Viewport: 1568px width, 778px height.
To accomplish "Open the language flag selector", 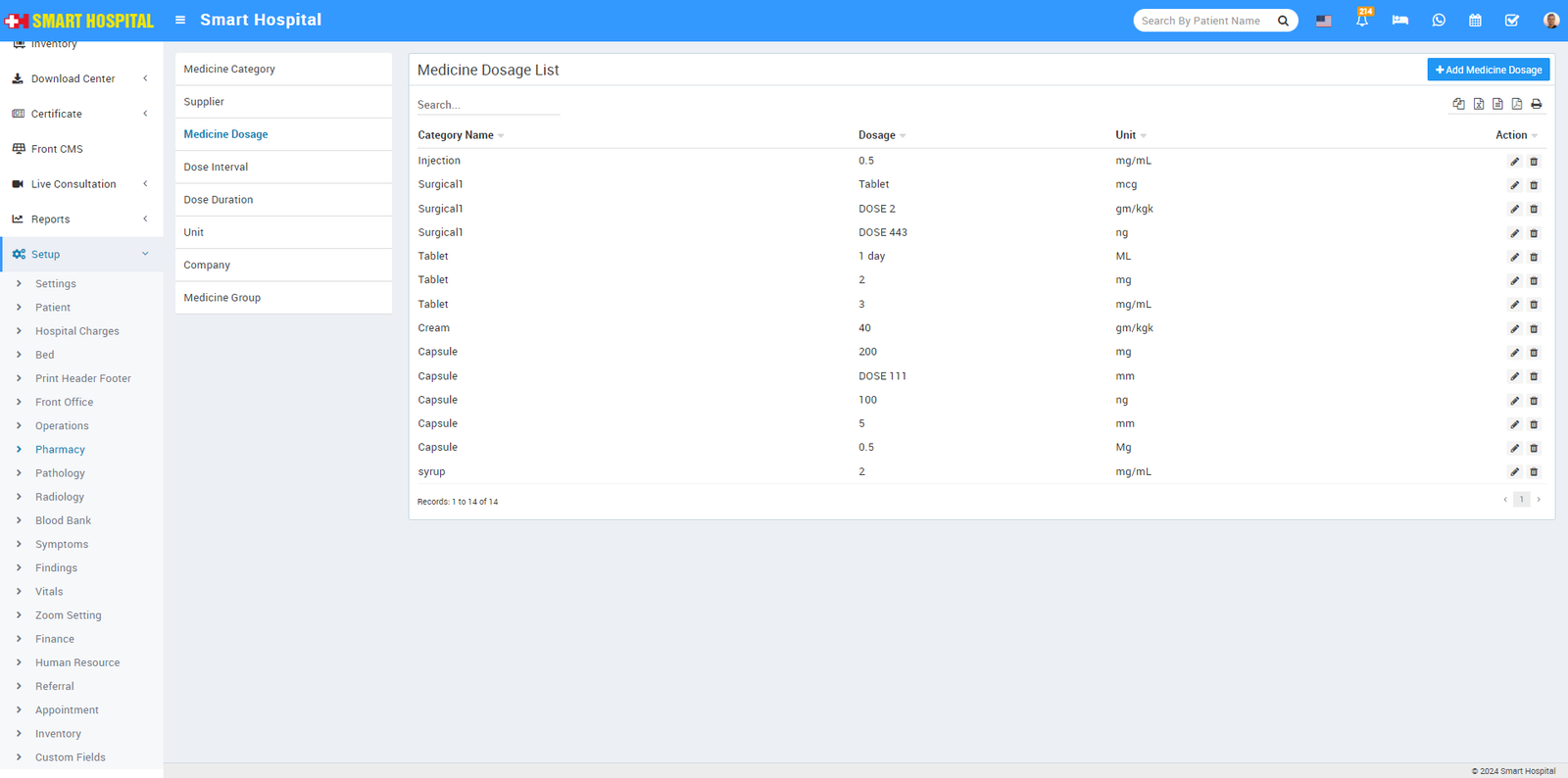I will click(x=1323, y=21).
